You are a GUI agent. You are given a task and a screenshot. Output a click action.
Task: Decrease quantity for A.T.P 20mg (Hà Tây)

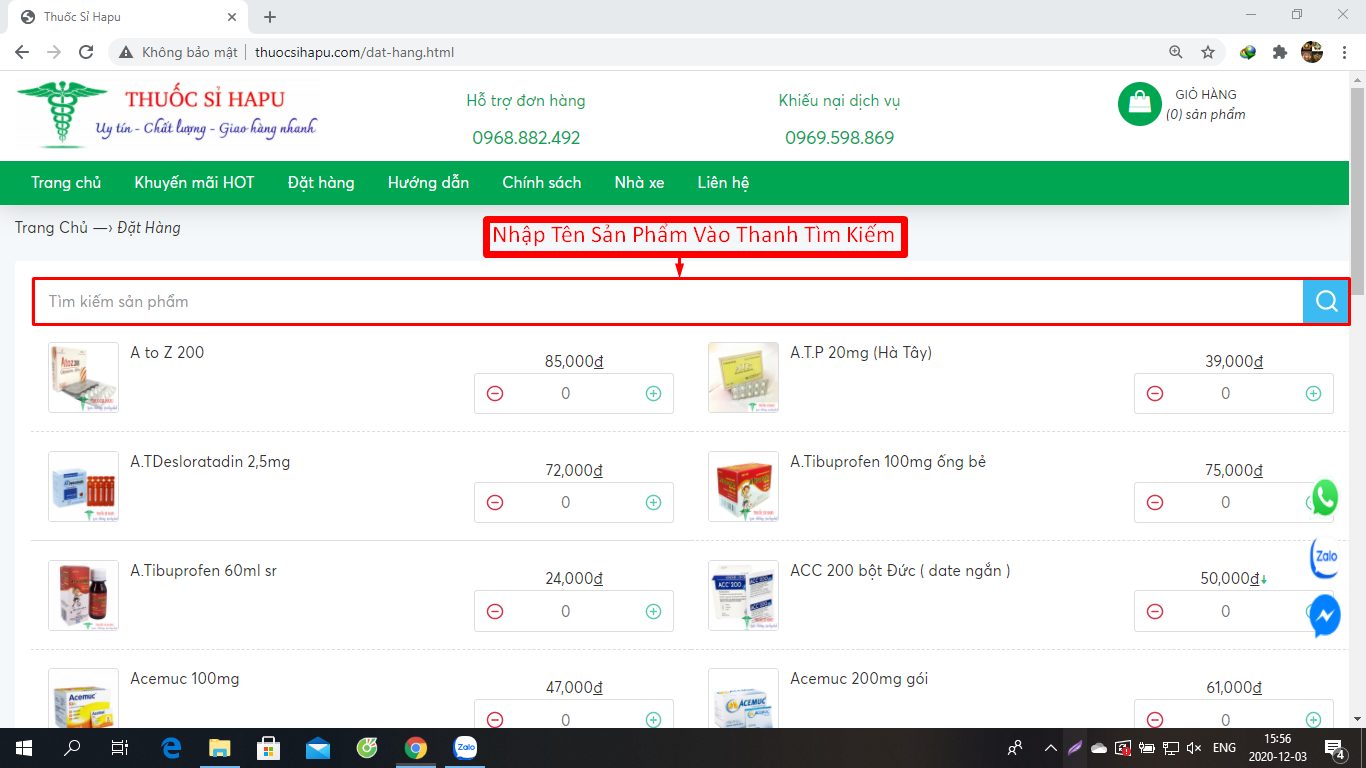click(x=1155, y=394)
